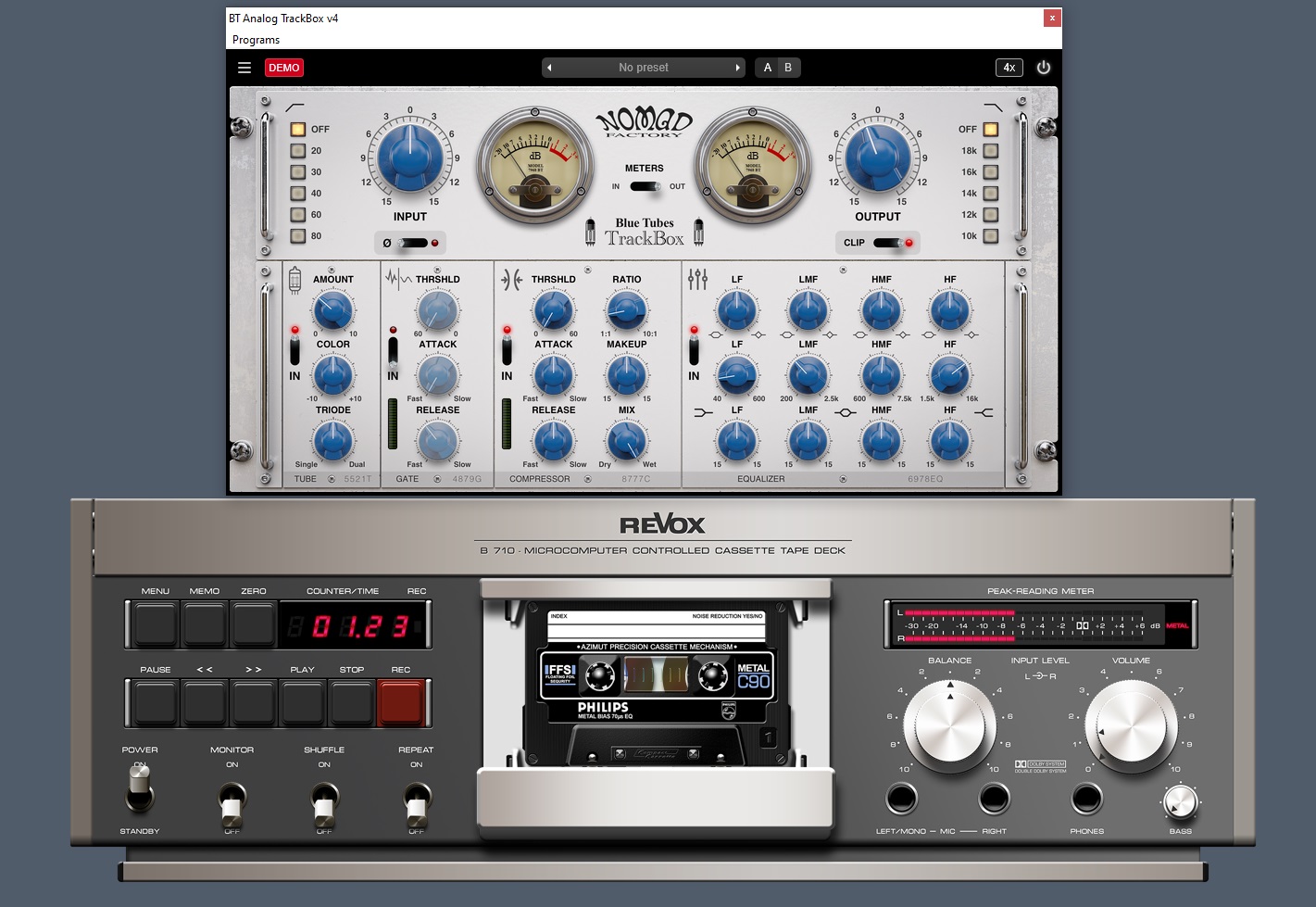This screenshot has height=907, width=1316.
Task: Click the counter/time LED display
Action: coord(355,627)
